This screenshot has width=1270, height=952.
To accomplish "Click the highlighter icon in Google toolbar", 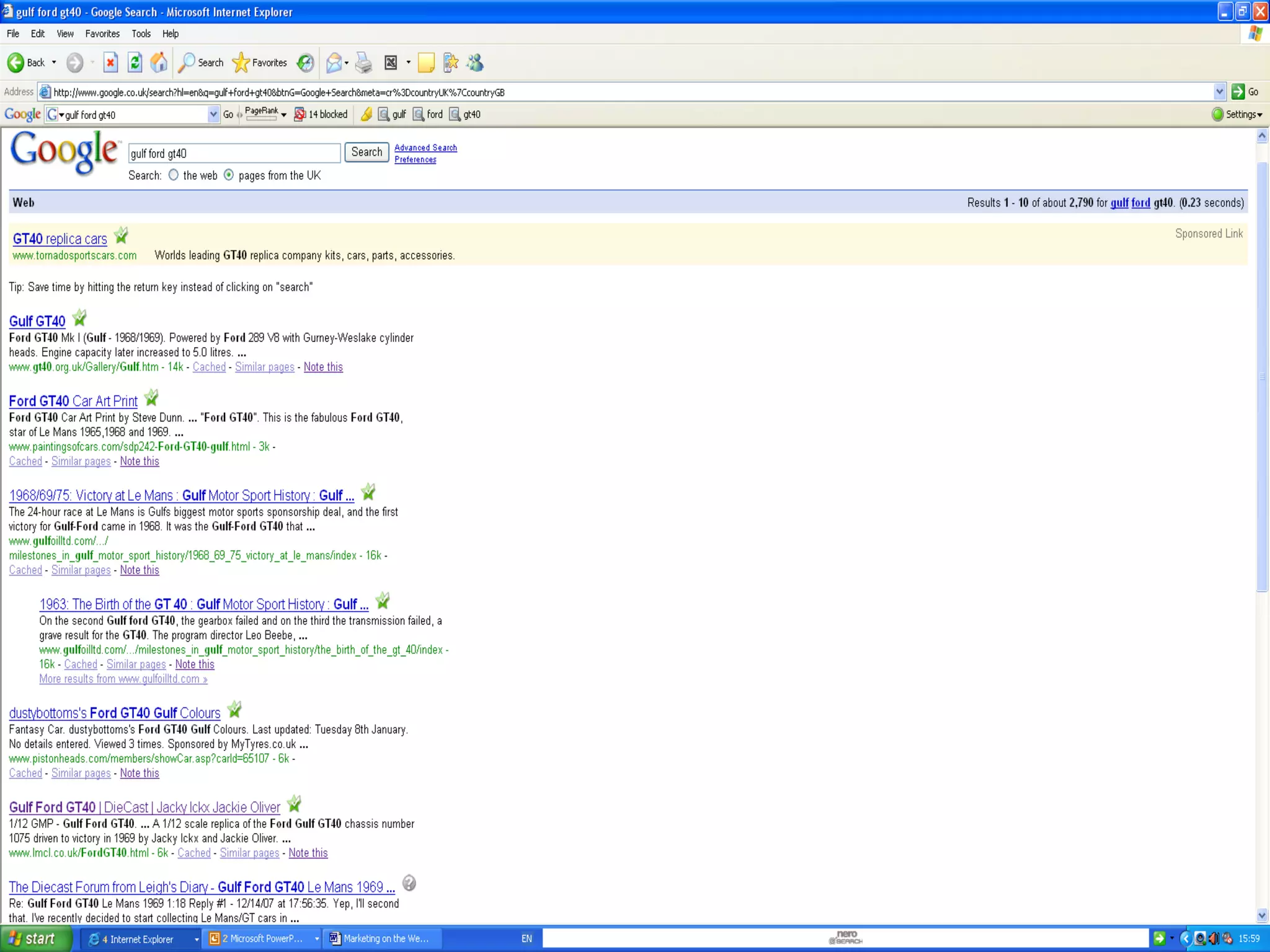I will [x=366, y=114].
